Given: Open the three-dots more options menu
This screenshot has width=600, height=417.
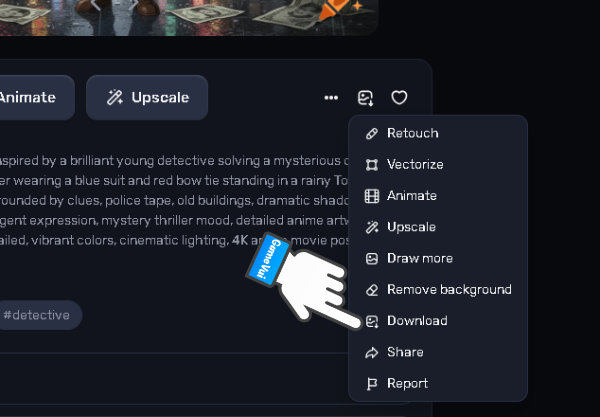Looking at the screenshot, I should 331,98.
